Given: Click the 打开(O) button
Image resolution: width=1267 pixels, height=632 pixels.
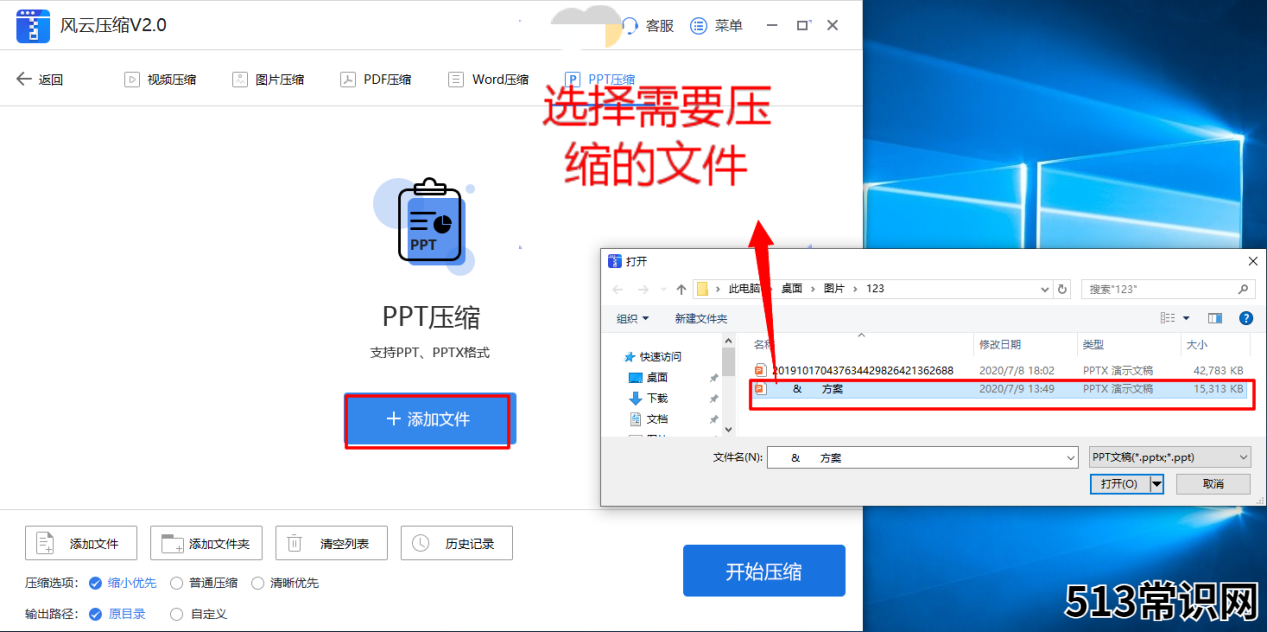Looking at the screenshot, I should (x=1119, y=484).
